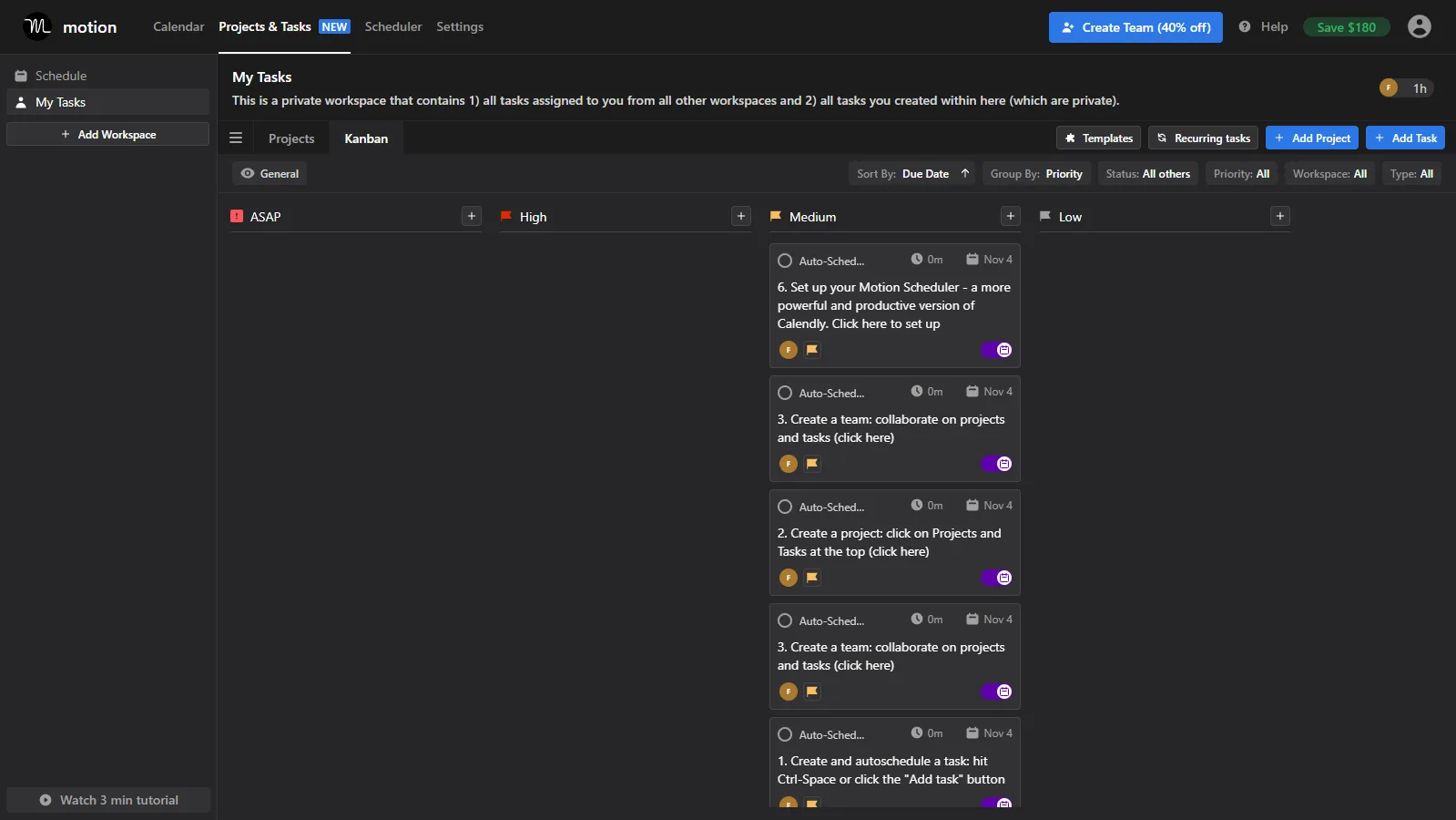Click assignee avatar on 'Create a project' card
The image size is (1456, 820).
[789, 578]
